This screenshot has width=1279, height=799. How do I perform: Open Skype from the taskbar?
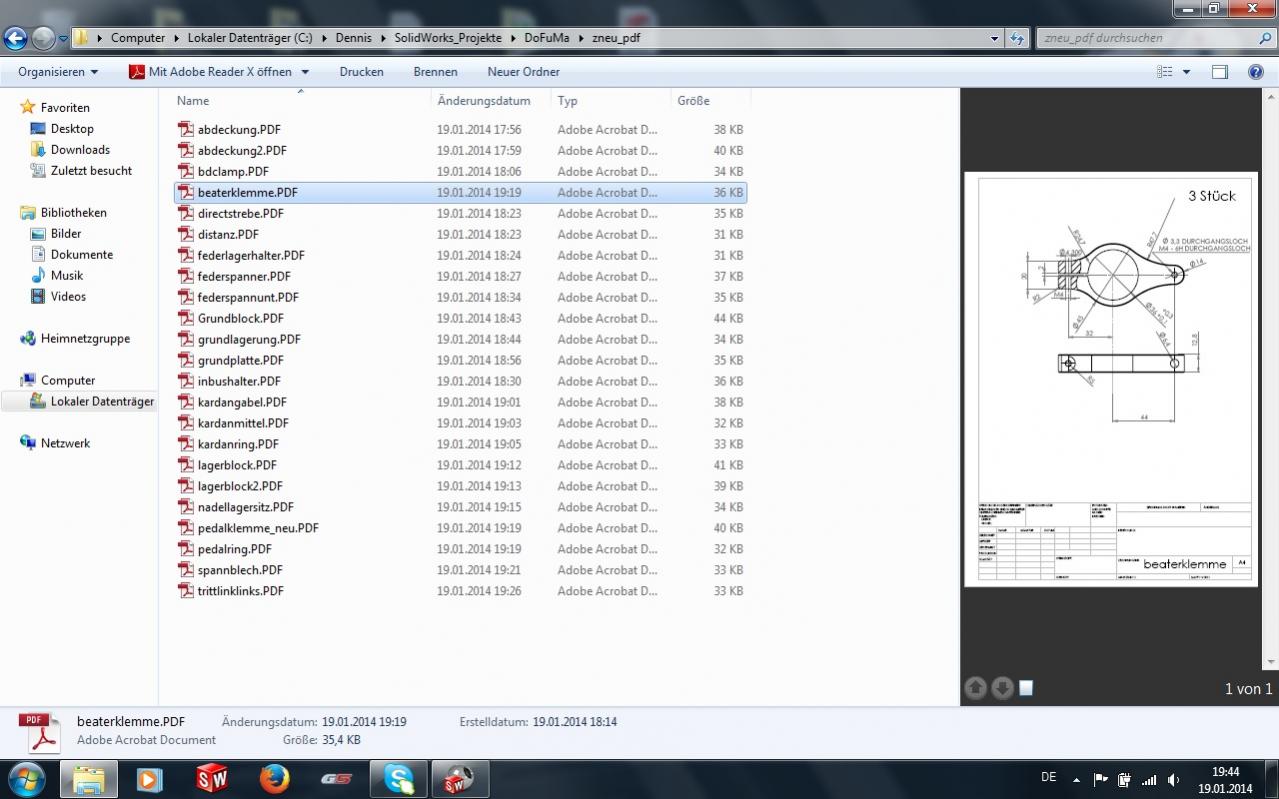click(x=397, y=778)
